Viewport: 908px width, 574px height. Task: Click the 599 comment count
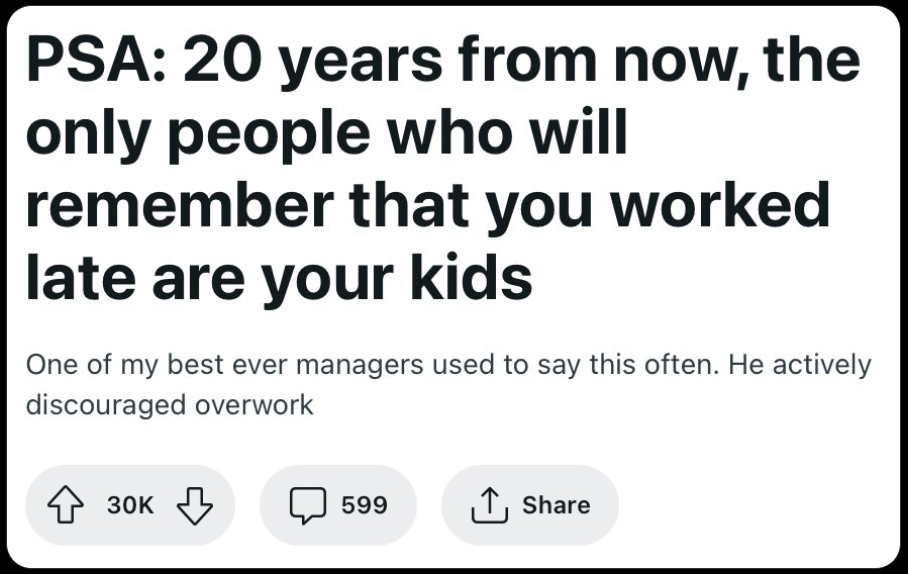pos(364,505)
